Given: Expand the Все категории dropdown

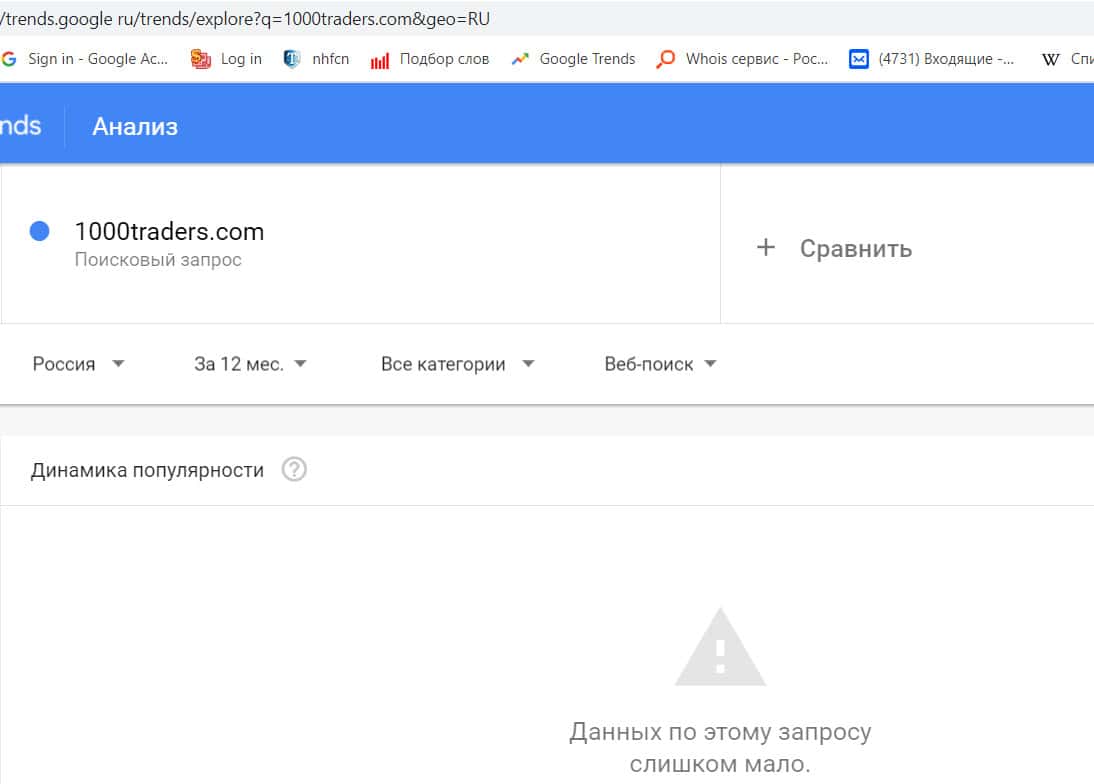Looking at the screenshot, I should coord(458,364).
